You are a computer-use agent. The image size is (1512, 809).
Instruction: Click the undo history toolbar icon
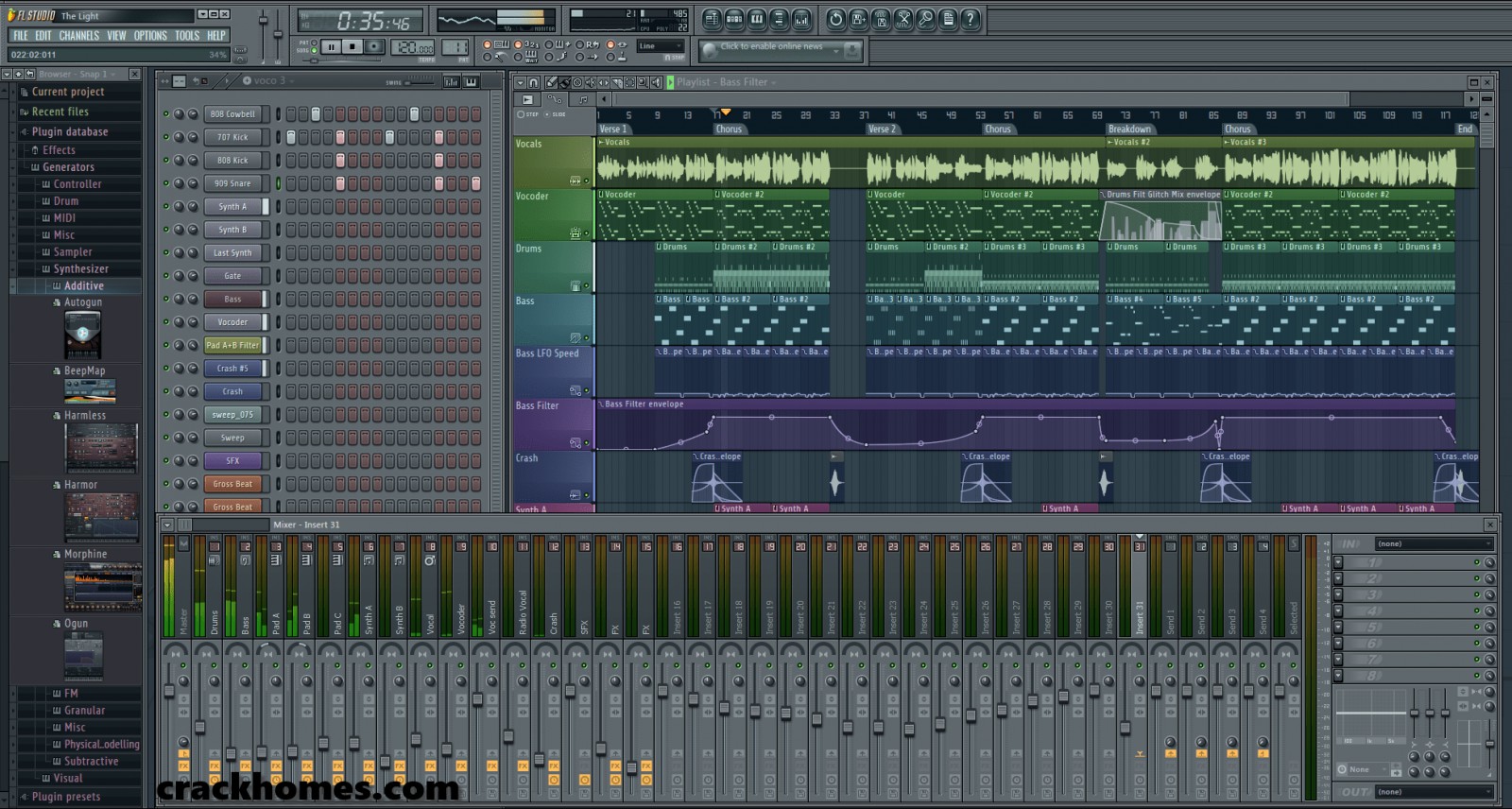tap(836, 19)
